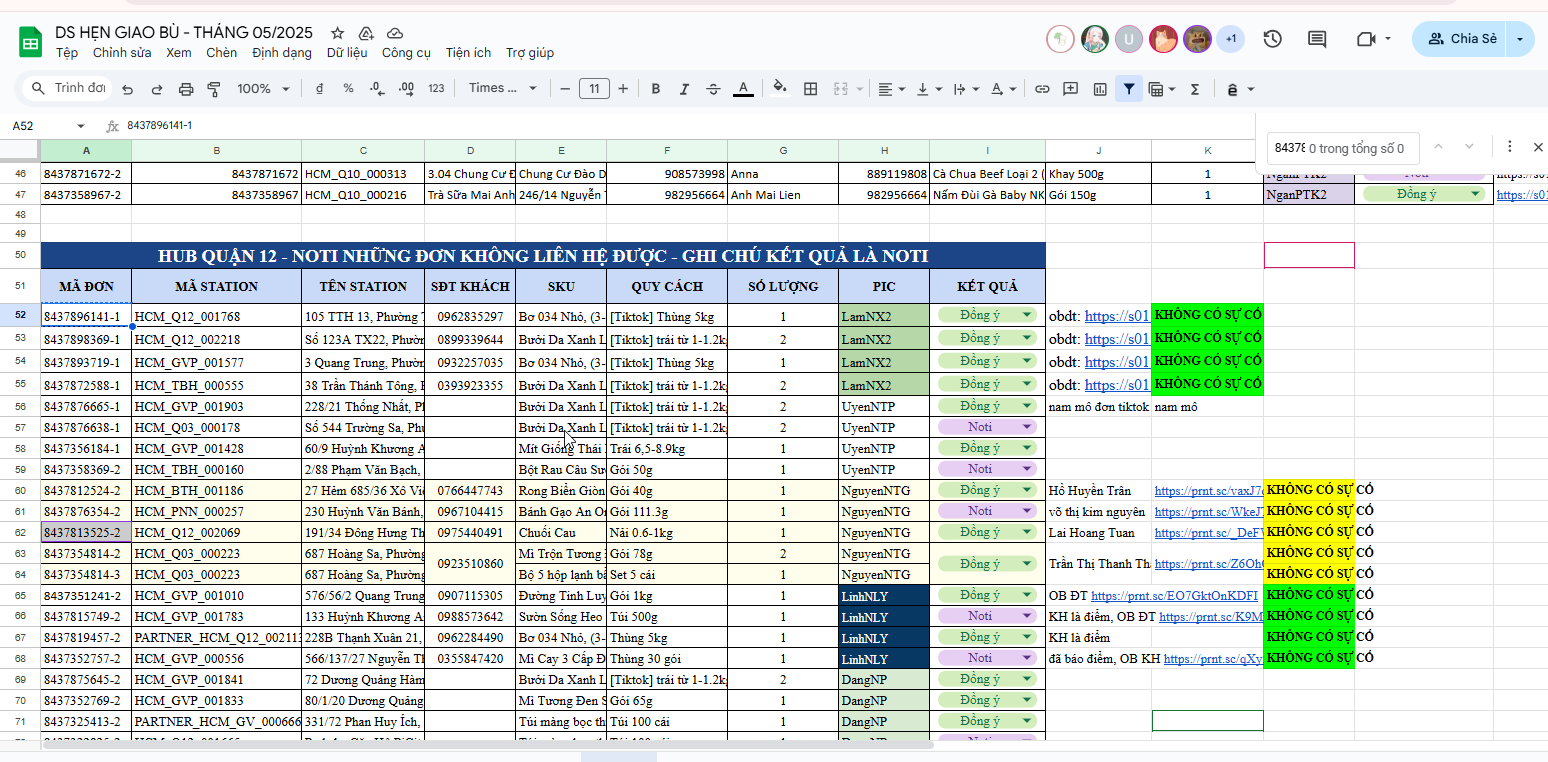The image size is (1548, 762).
Task: Open the Noti dropdown in row 57
Action: (987, 427)
